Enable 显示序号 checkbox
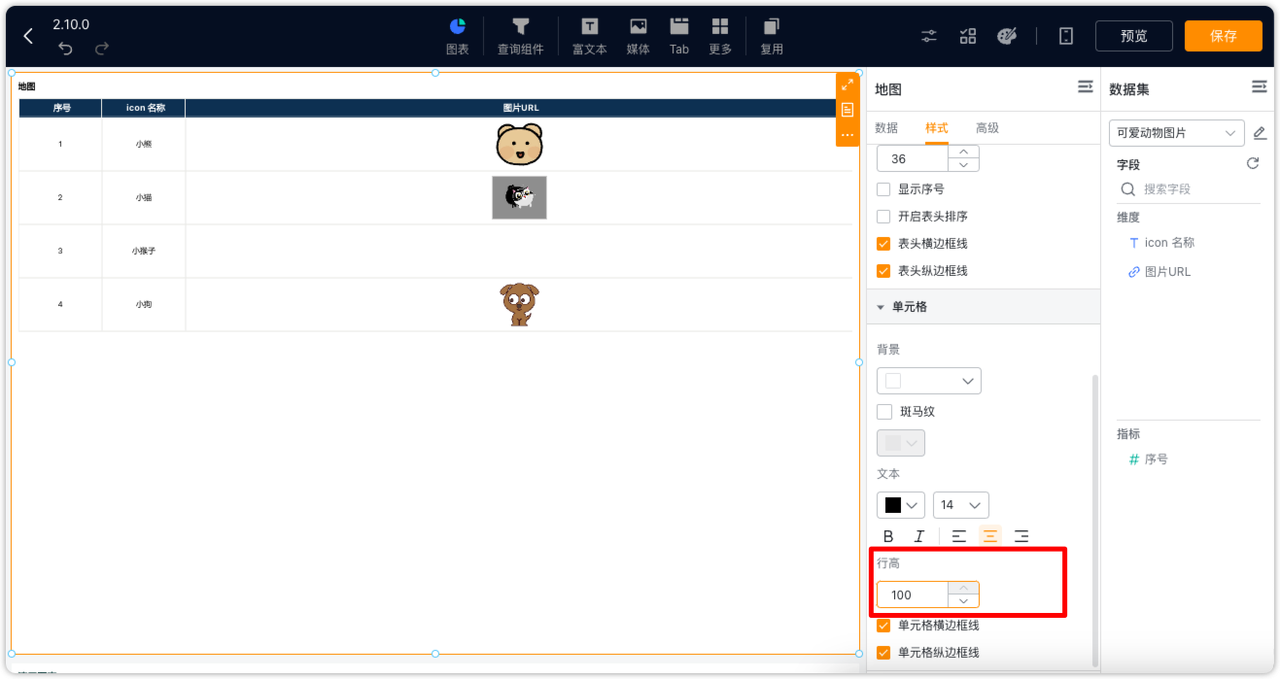Screen dimensions: 1280x679 pyautogui.click(x=883, y=189)
